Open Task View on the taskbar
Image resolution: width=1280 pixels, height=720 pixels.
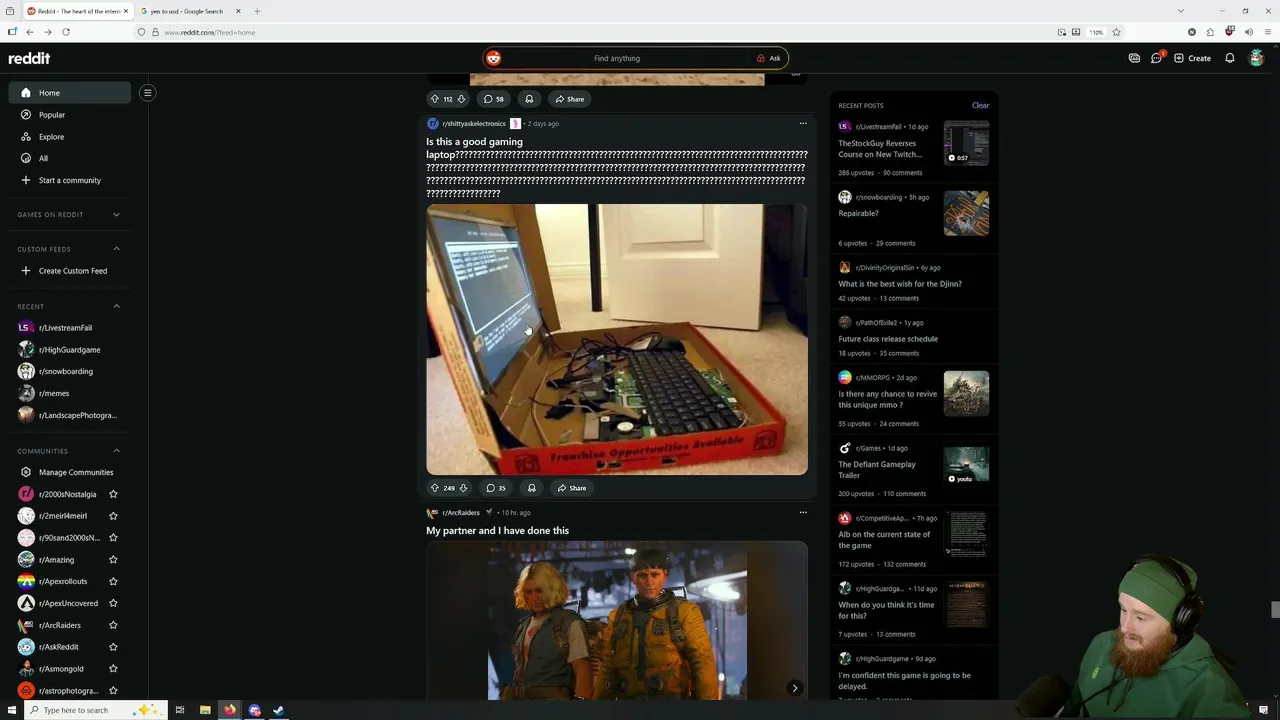point(180,710)
